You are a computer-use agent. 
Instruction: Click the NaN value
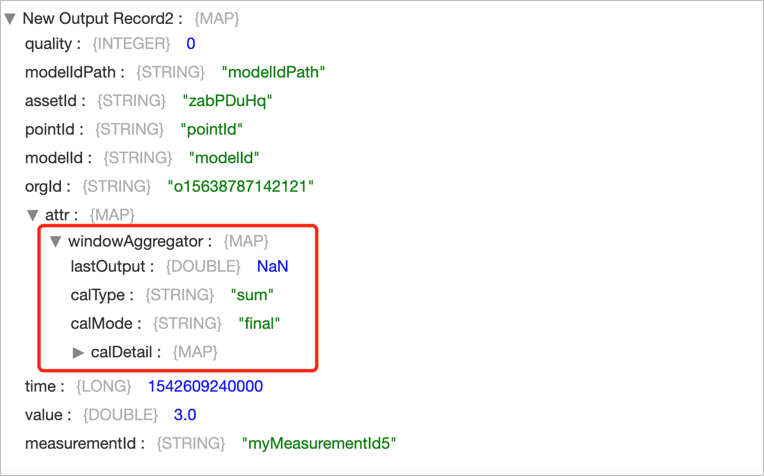click(x=272, y=267)
